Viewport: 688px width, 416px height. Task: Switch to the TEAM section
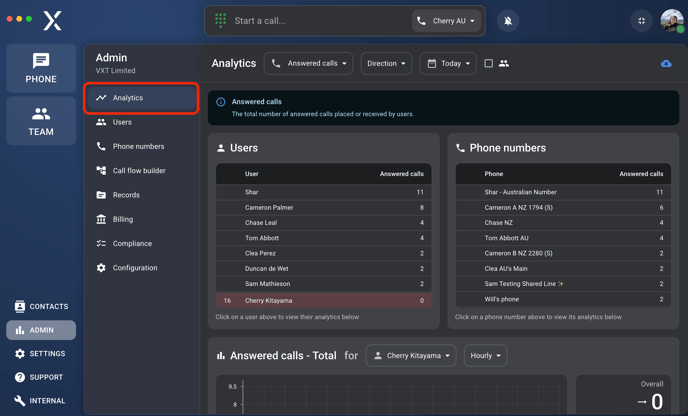tap(41, 121)
